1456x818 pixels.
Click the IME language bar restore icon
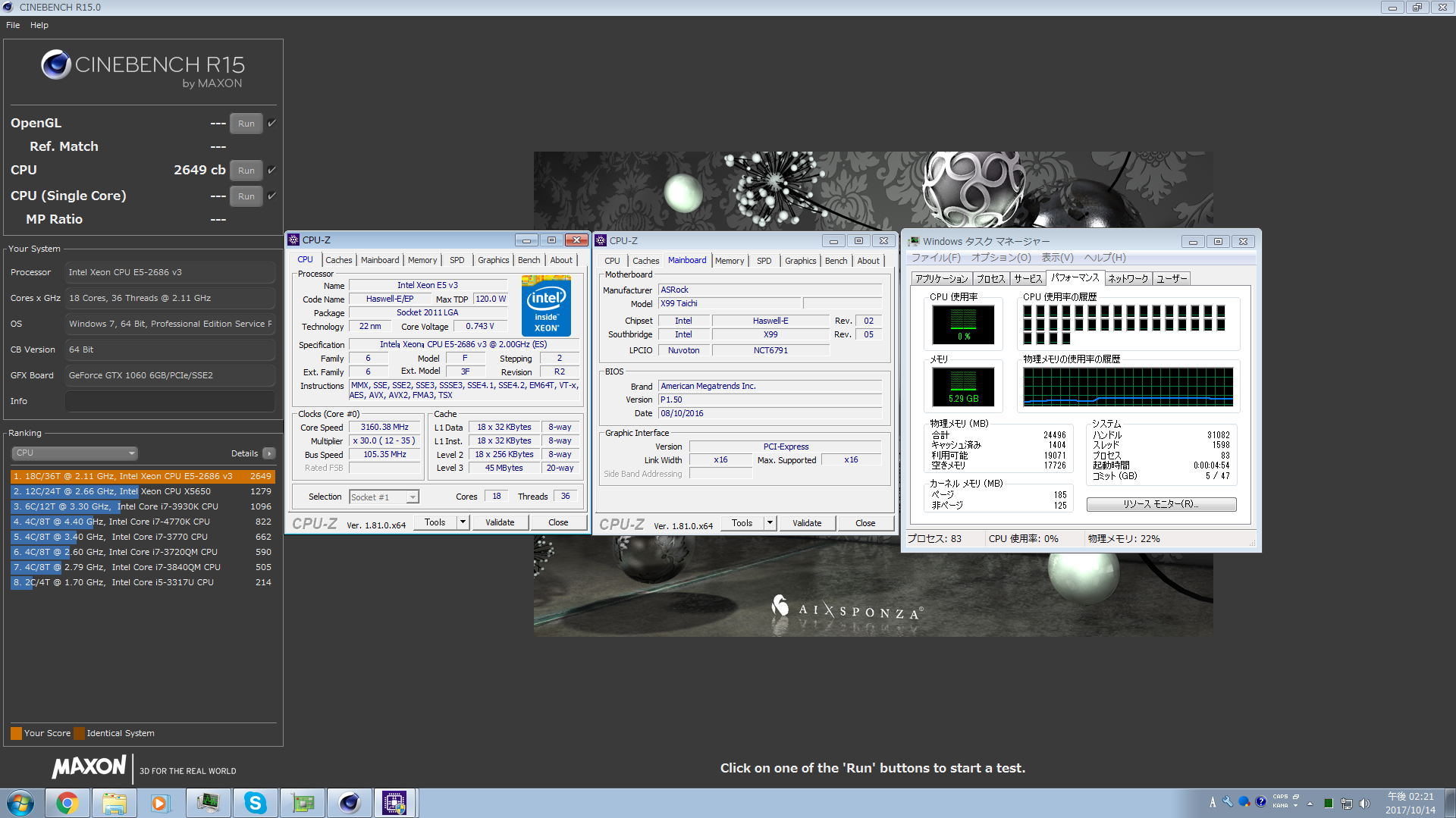tap(1296, 797)
